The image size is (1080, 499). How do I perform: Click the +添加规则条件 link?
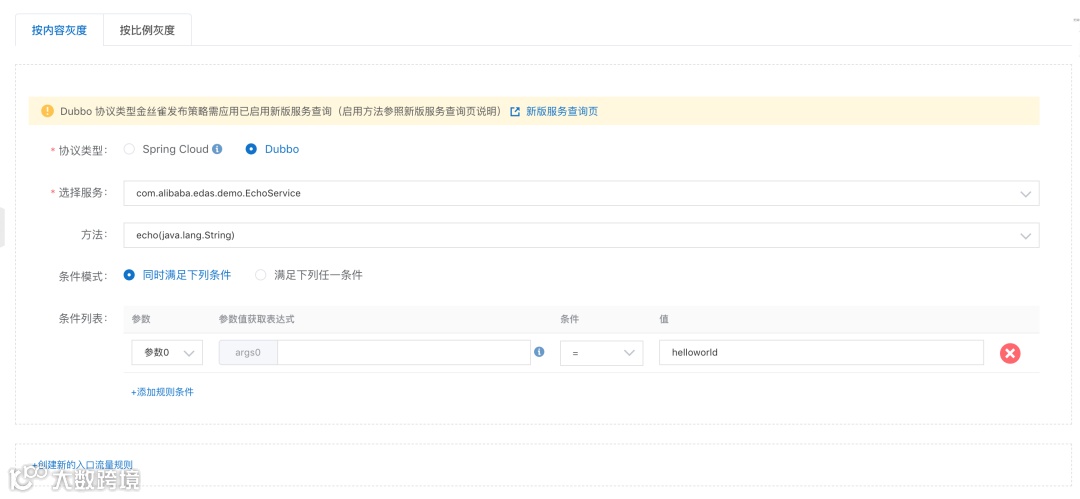pyautogui.click(x=163, y=391)
